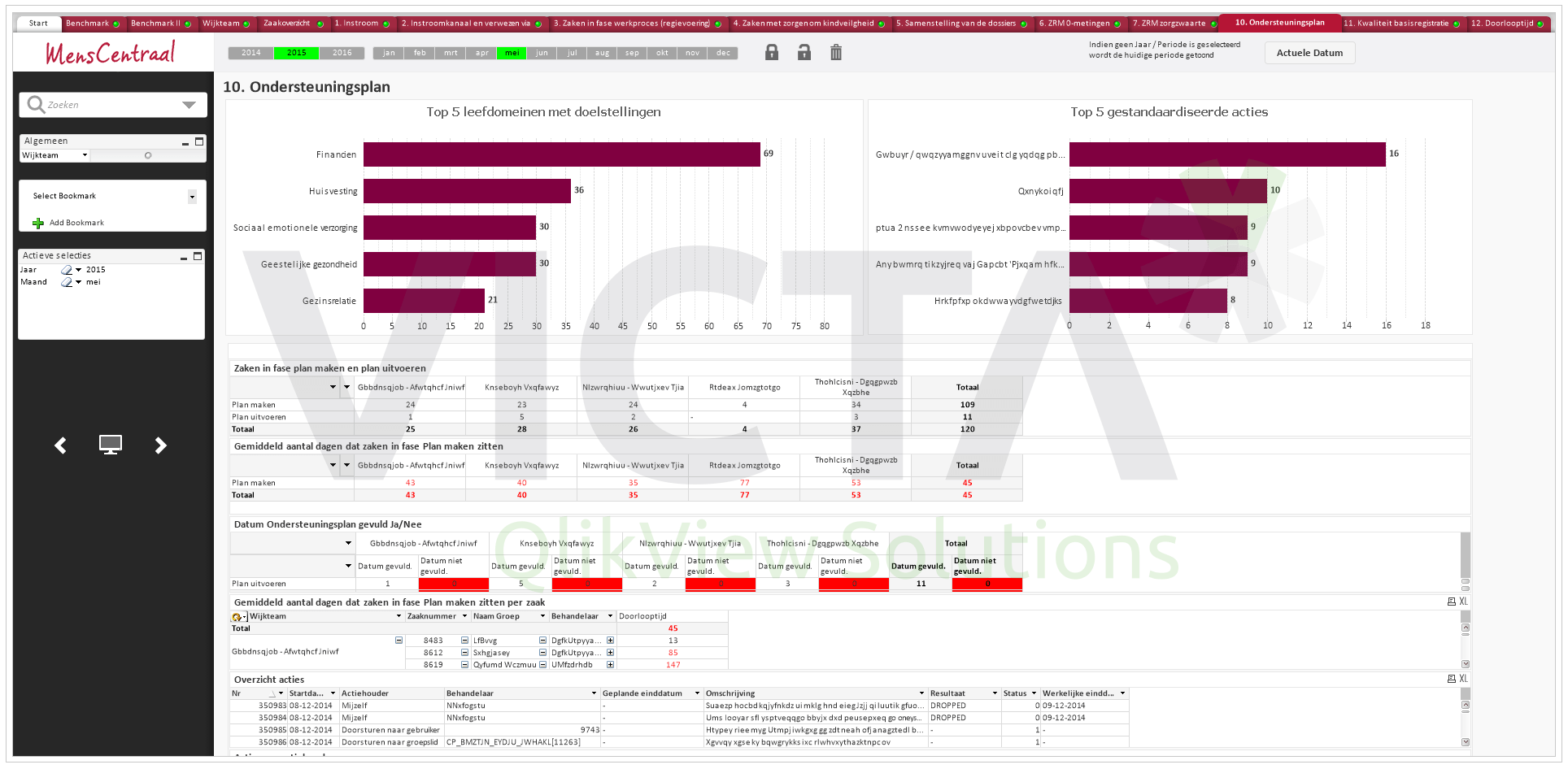Select year 2016
This screenshot has height=769, width=1568.
click(342, 53)
